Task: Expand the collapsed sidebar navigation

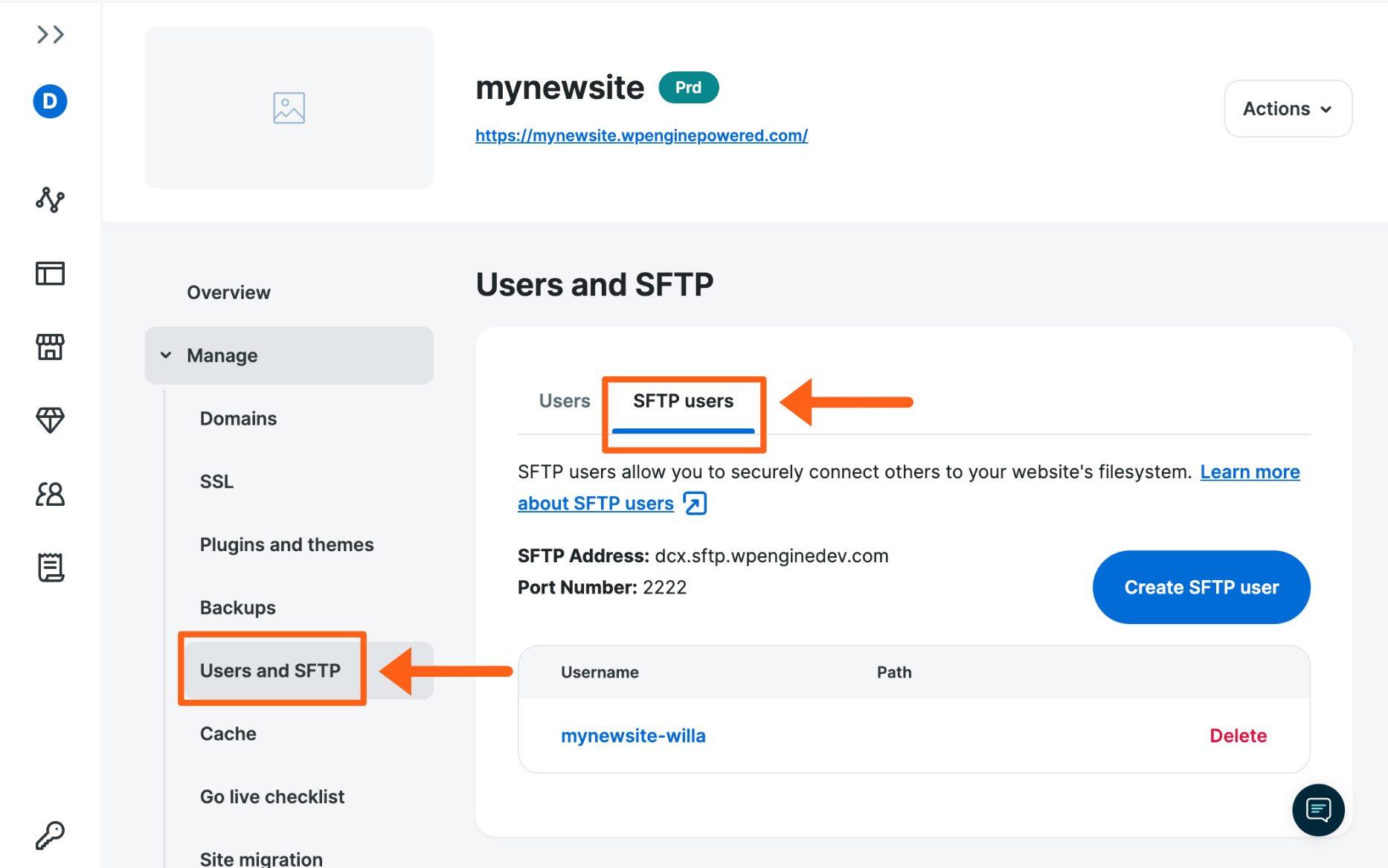Action: click(x=50, y=34)
